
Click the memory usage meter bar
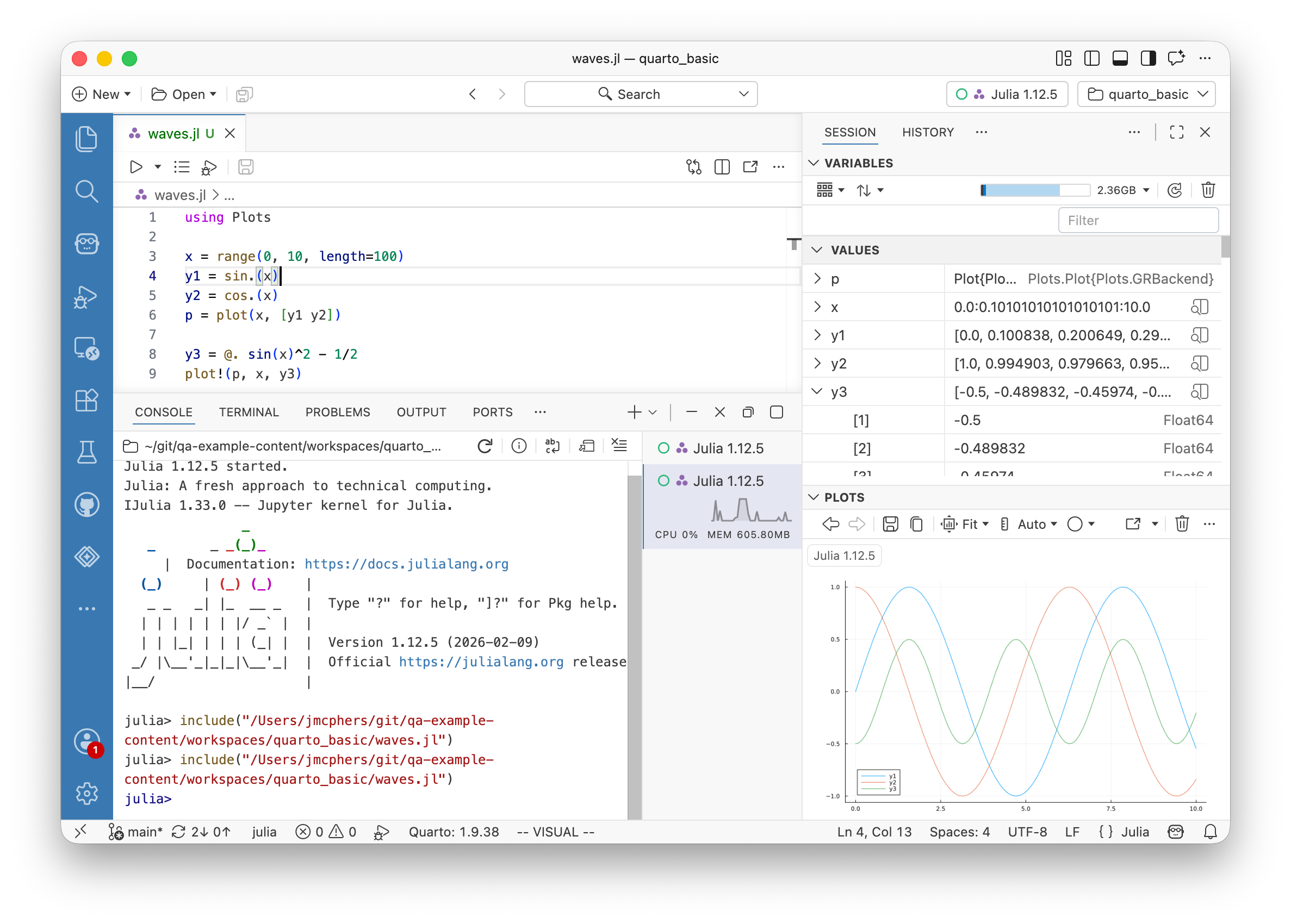click(1035, 191)
